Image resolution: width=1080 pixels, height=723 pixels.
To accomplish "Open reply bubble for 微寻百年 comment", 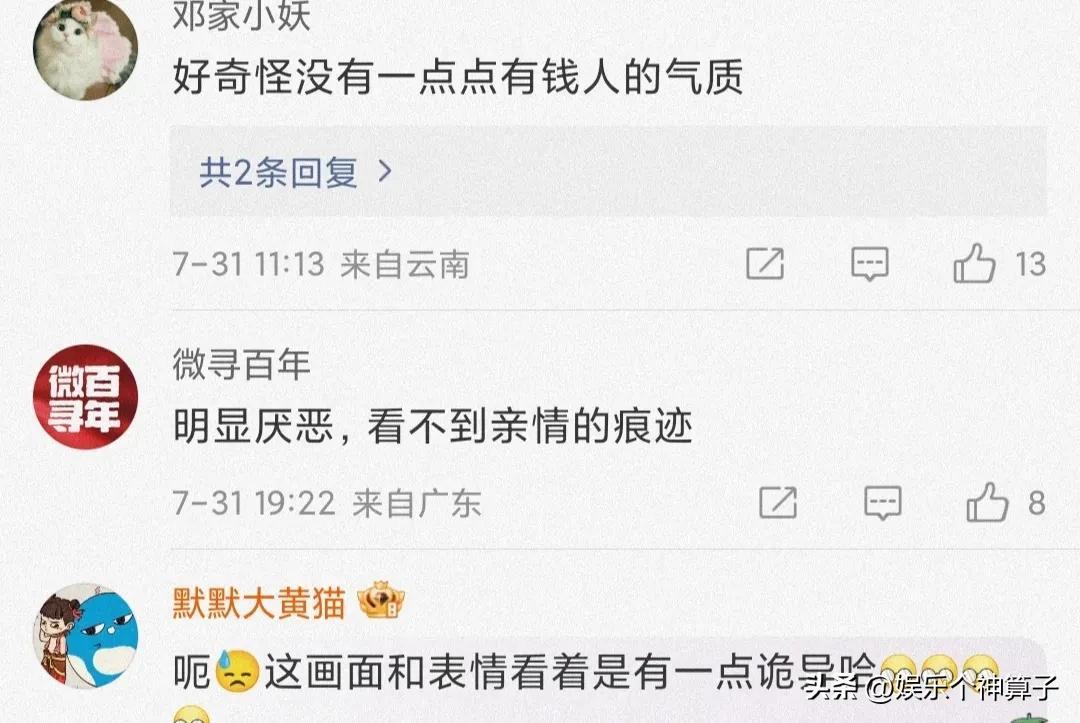I will click(x=883, y=503).
